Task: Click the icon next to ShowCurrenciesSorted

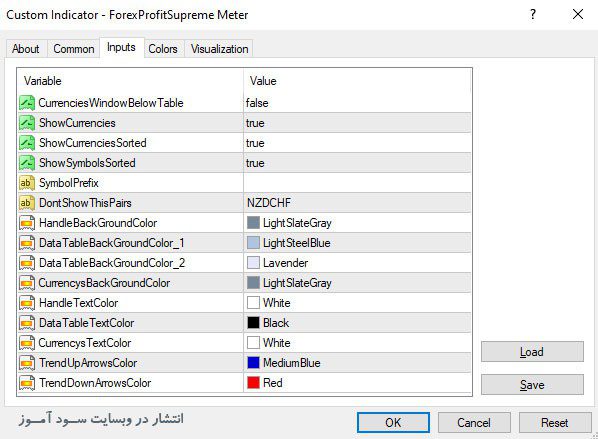Action: click(x=27, y=143)
